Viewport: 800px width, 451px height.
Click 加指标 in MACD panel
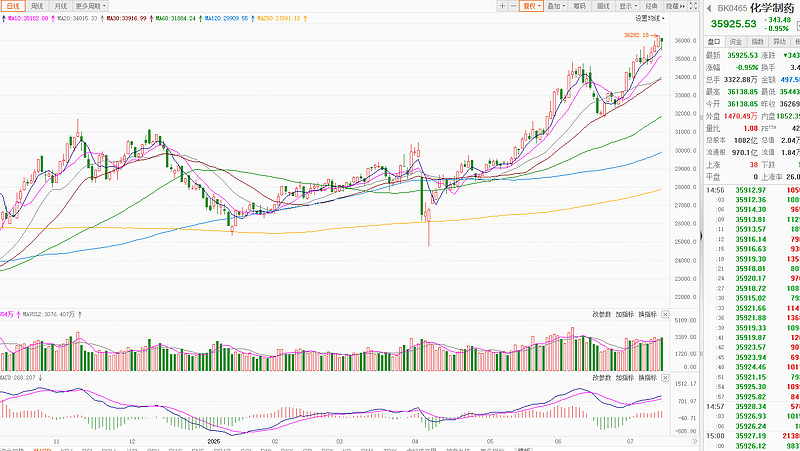624,378
